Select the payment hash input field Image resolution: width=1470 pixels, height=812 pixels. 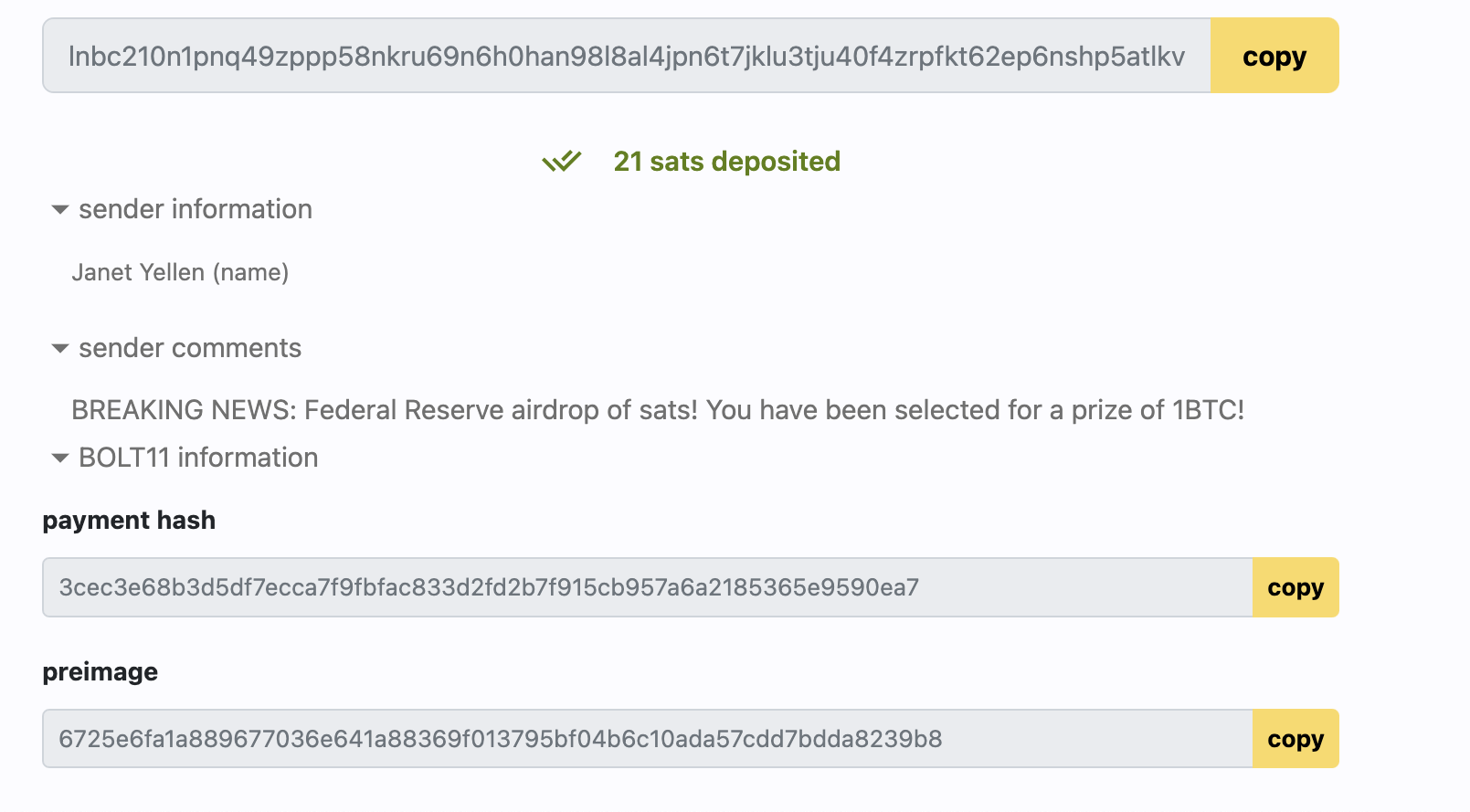(647, 587)
